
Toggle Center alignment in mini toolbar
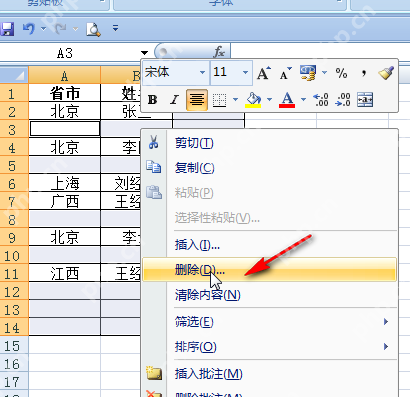point(197,99)
